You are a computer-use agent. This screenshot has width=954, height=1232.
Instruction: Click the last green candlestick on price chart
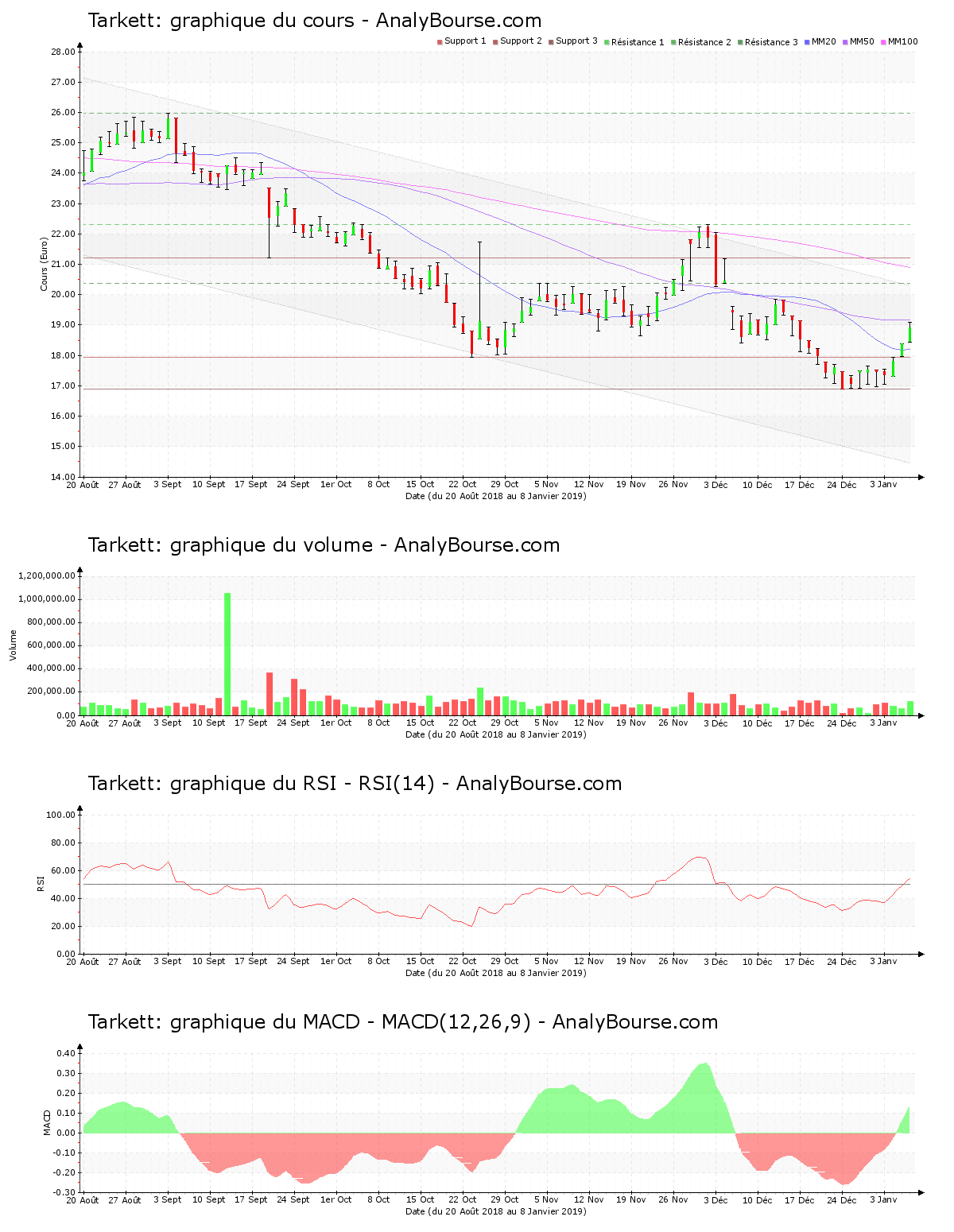coord(910,332)
